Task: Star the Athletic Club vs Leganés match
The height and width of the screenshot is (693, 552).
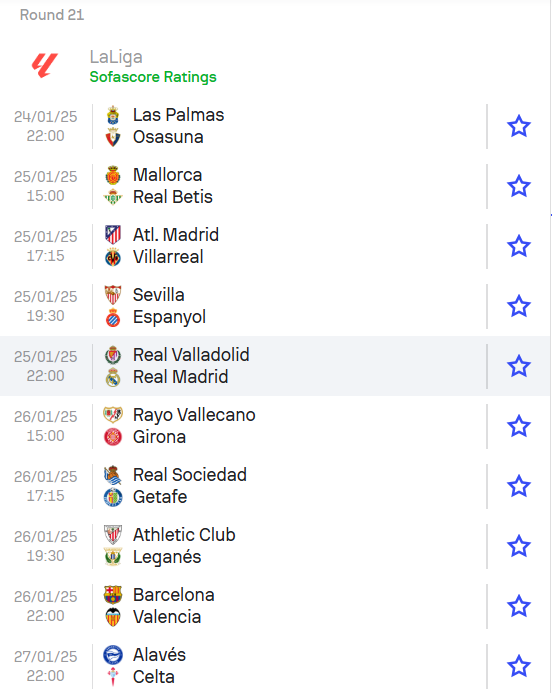Action: click(x=518, y=546)
